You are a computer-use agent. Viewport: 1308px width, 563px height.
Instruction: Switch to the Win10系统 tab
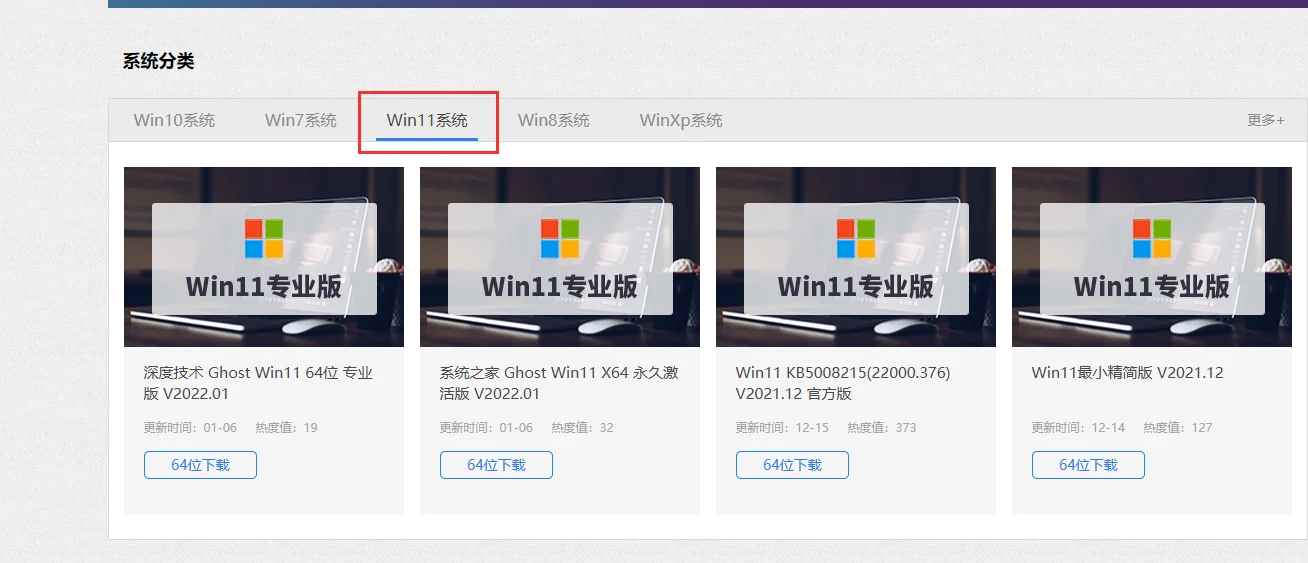coord(174,120)
